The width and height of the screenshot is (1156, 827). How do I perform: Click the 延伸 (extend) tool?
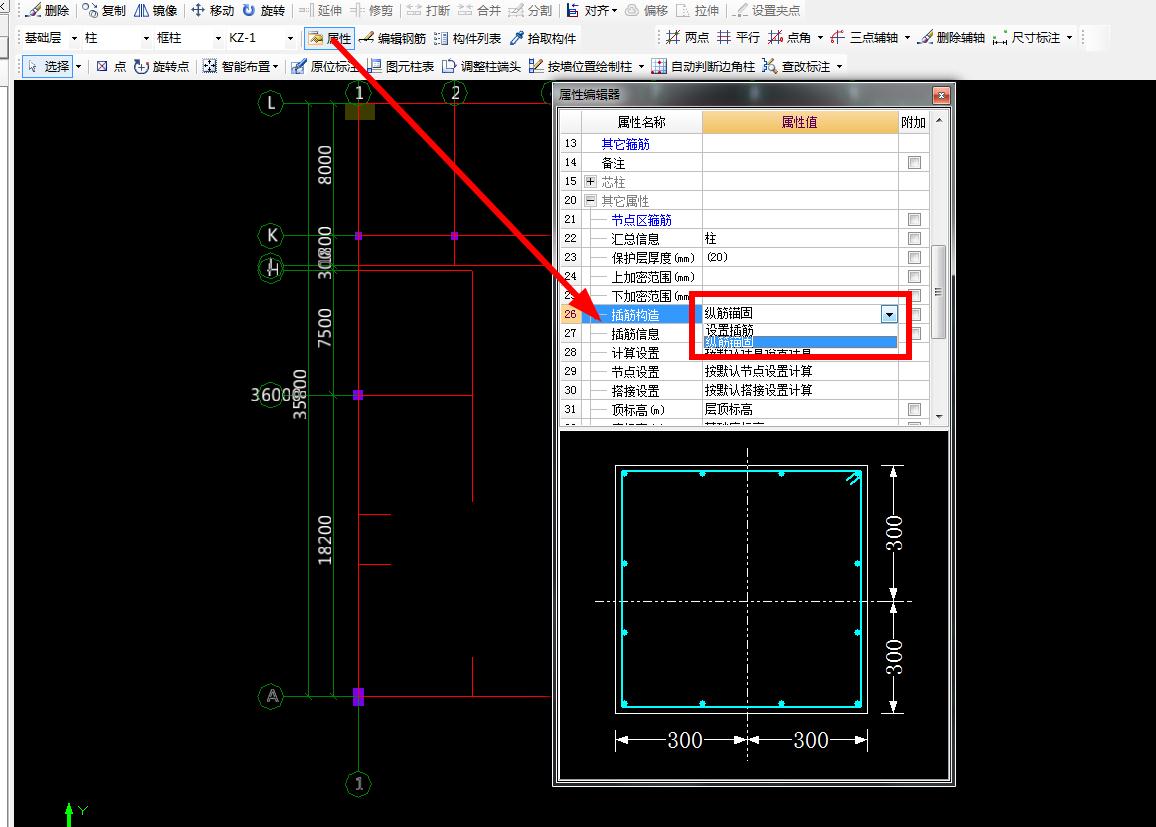click(x=321, y=10)
